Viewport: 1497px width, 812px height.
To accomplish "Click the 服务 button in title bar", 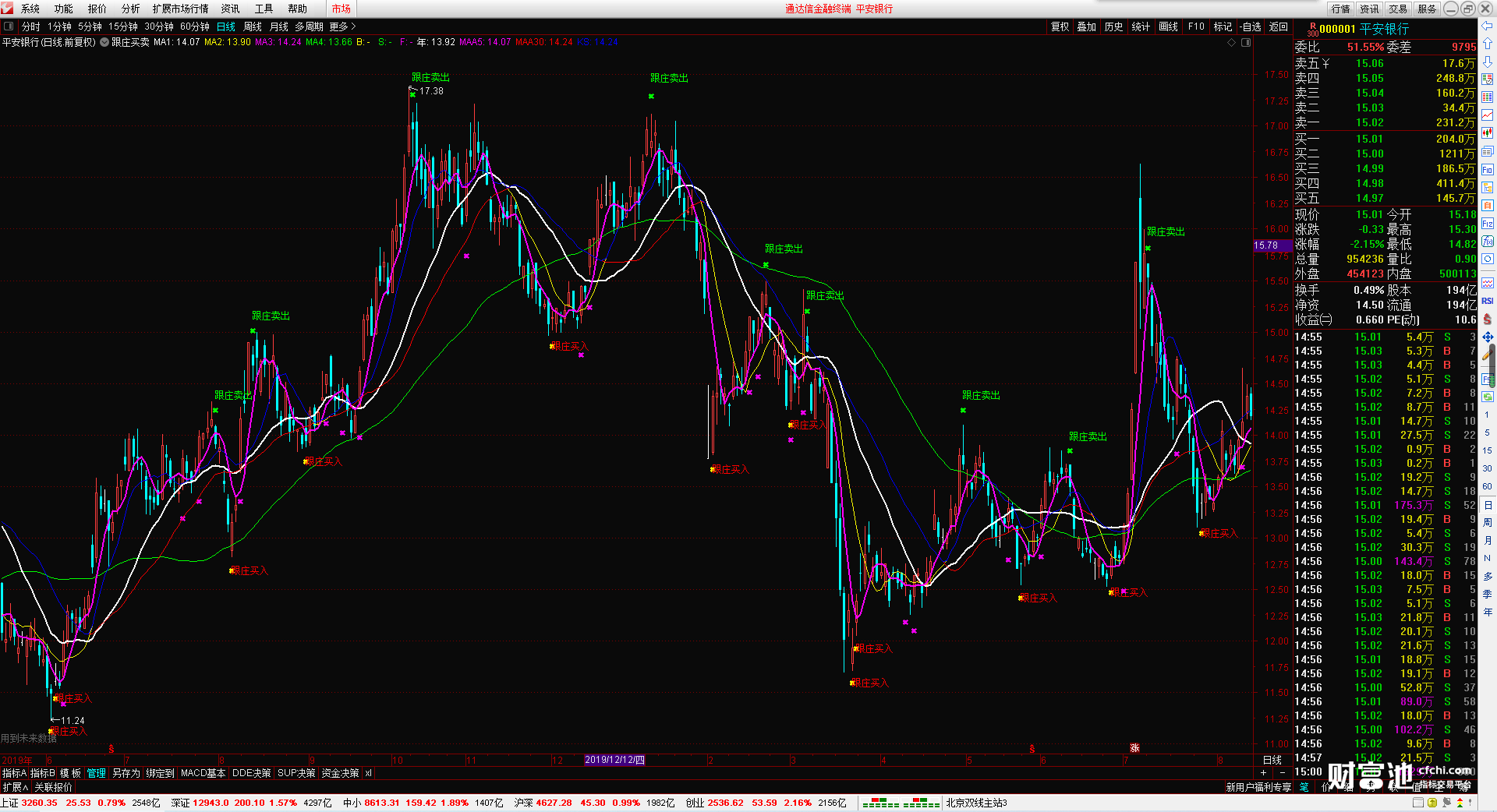I will [1427, 9].
